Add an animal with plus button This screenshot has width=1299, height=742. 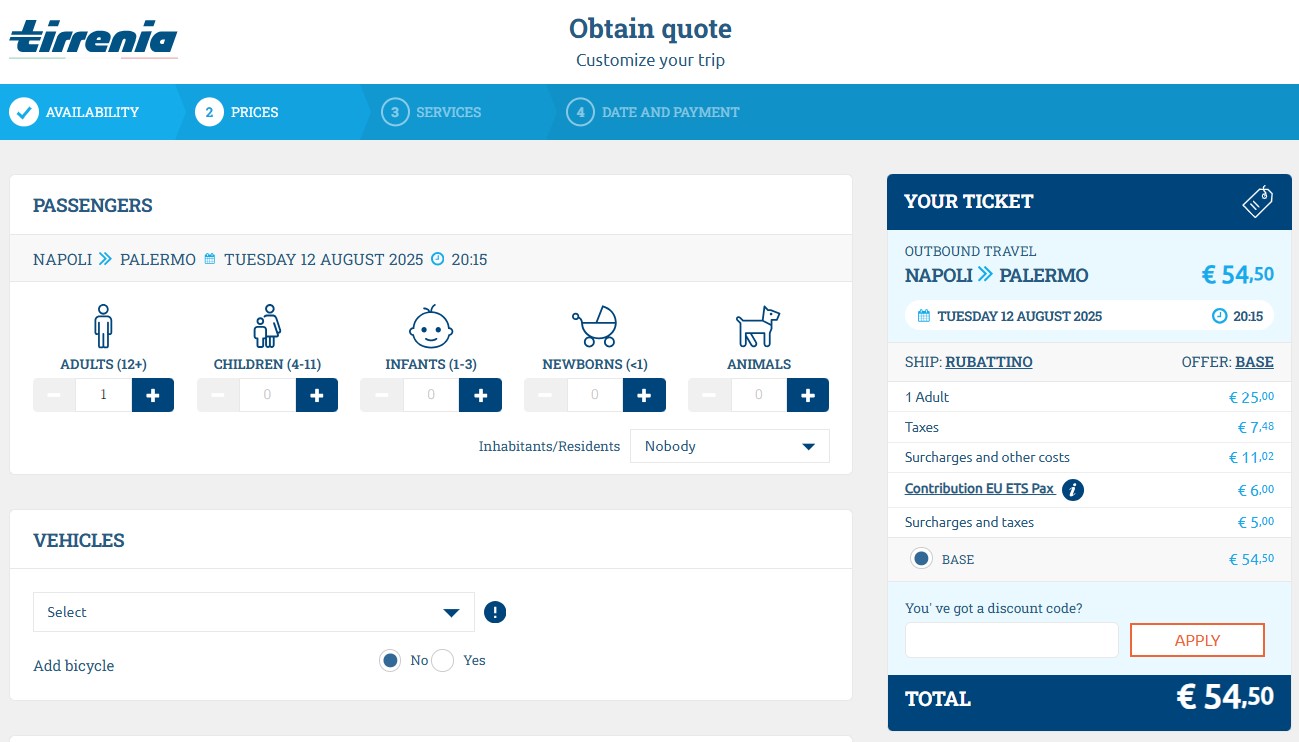coord(808,395)
